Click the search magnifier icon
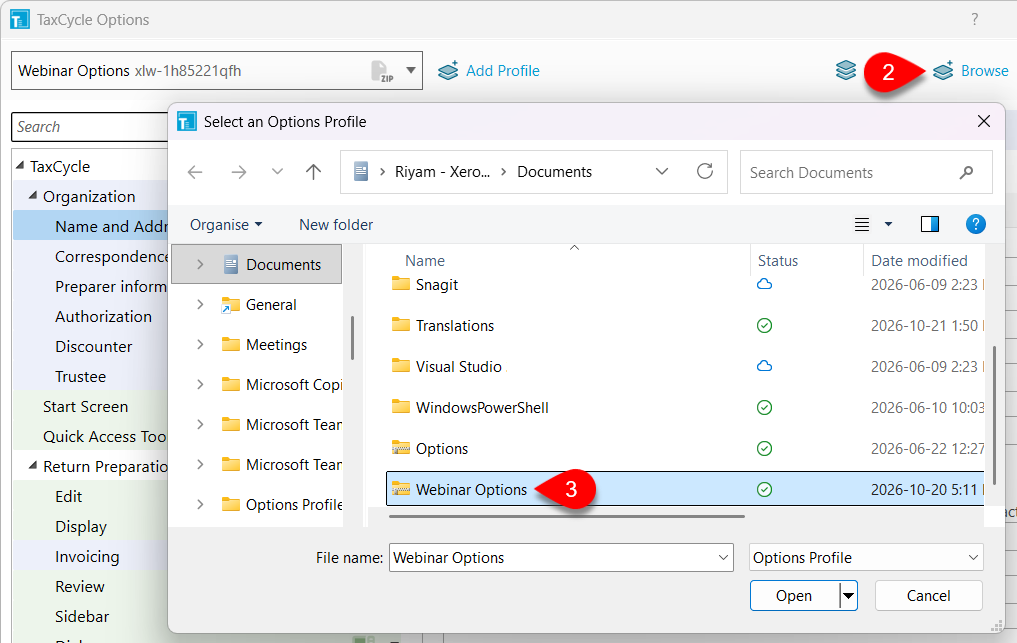This screenshot has width=1017, height=643. (x=966, y=173)
